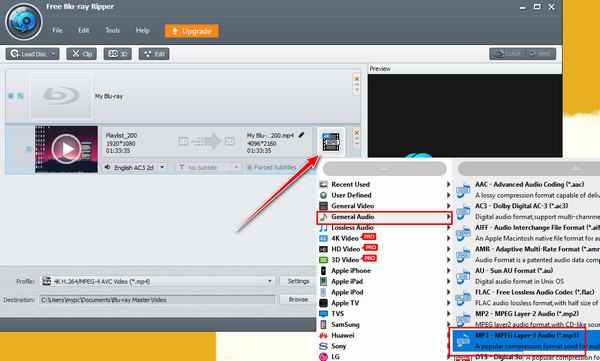
Task: Open the Clip tool
Action: point(82,54)
